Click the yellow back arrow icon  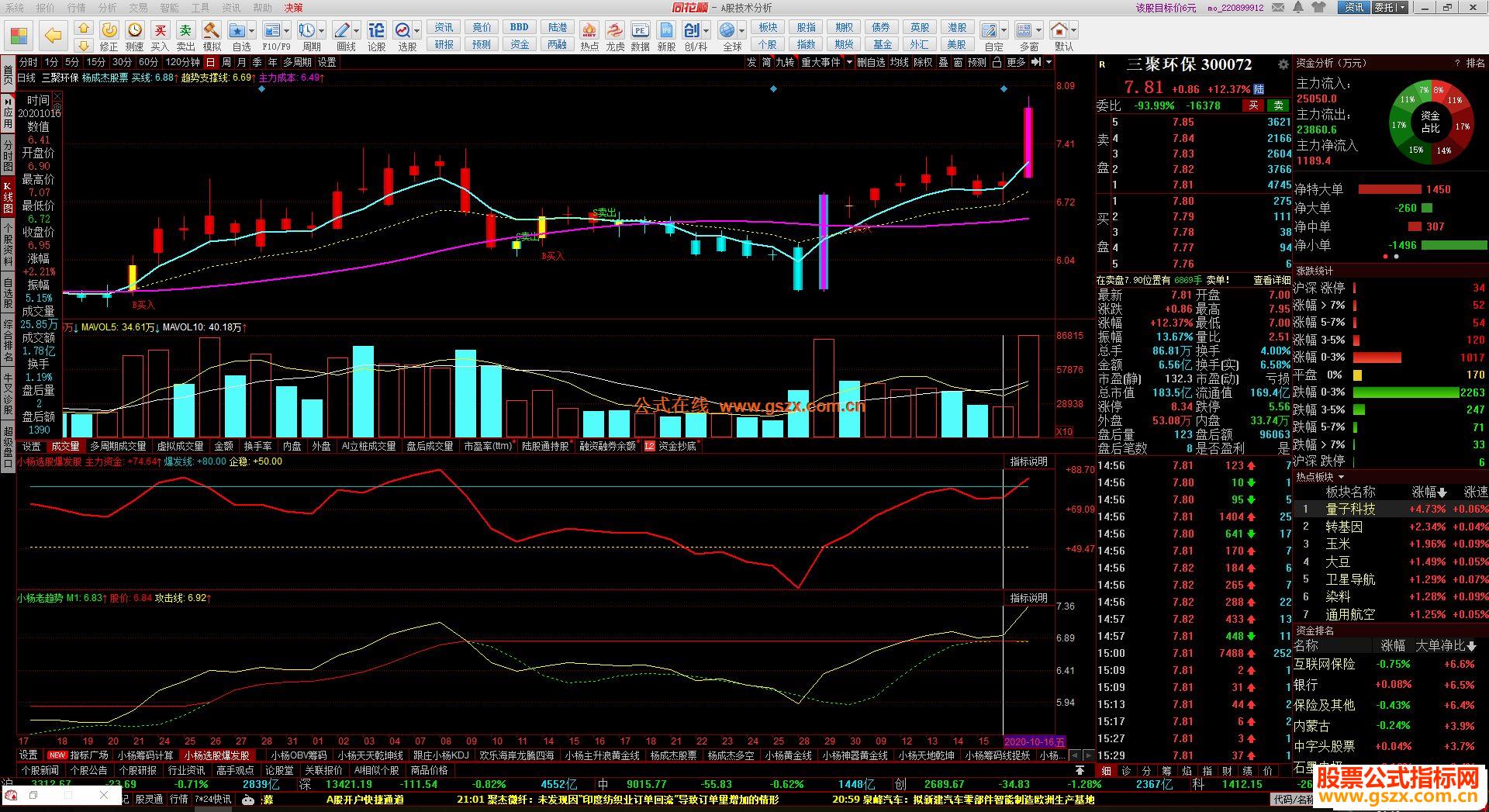(53, 36)
